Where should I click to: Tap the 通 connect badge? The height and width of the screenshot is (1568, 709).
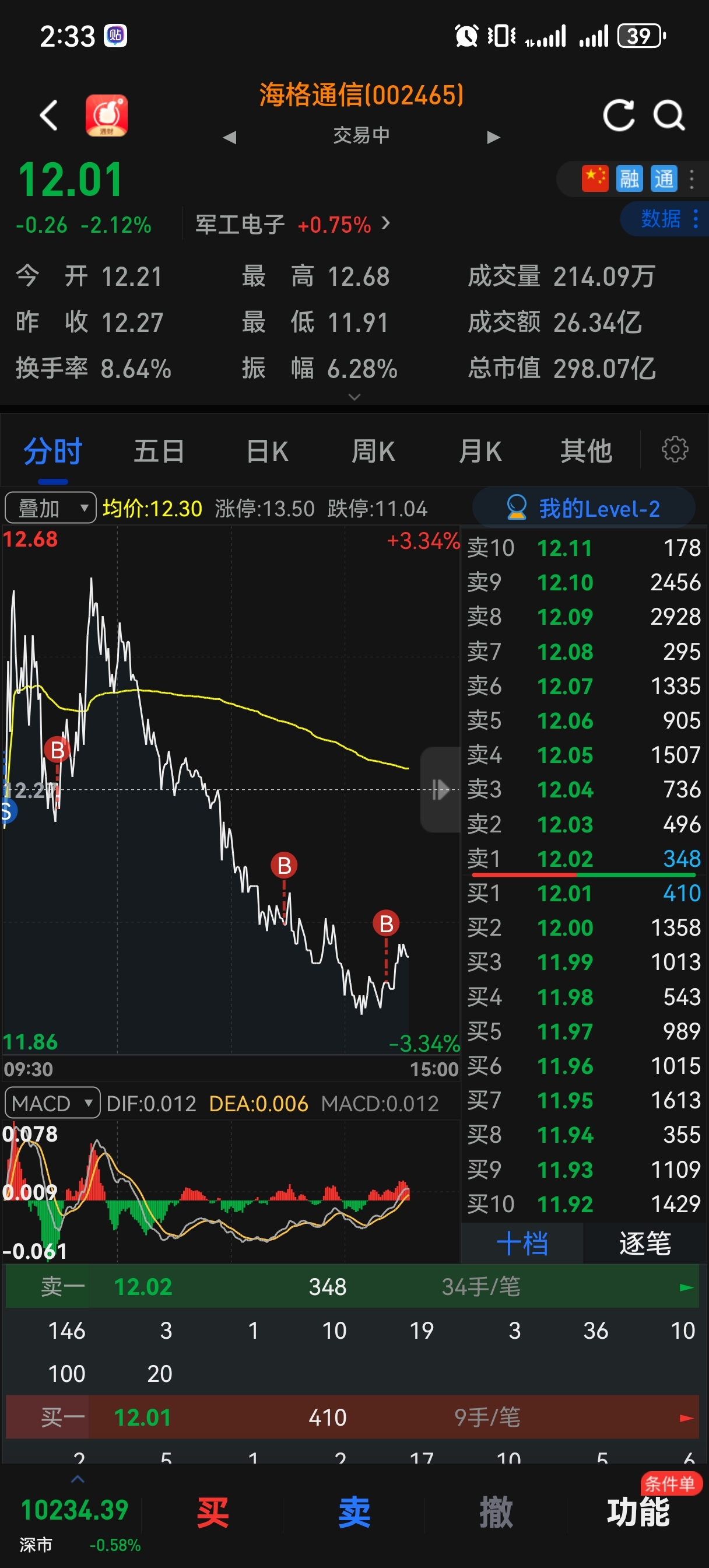pos(664,179)
